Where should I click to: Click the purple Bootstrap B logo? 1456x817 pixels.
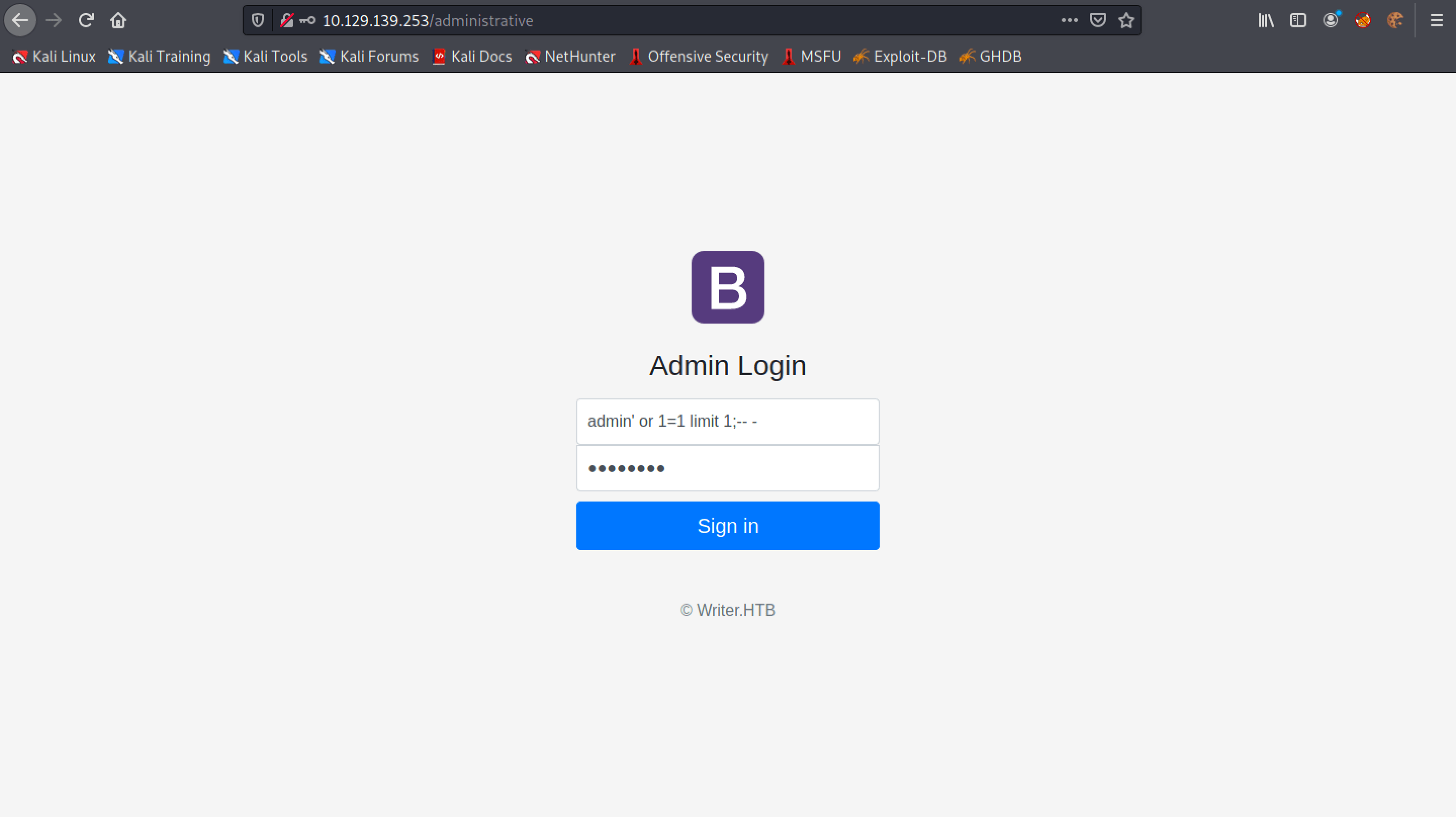point(727,287)
